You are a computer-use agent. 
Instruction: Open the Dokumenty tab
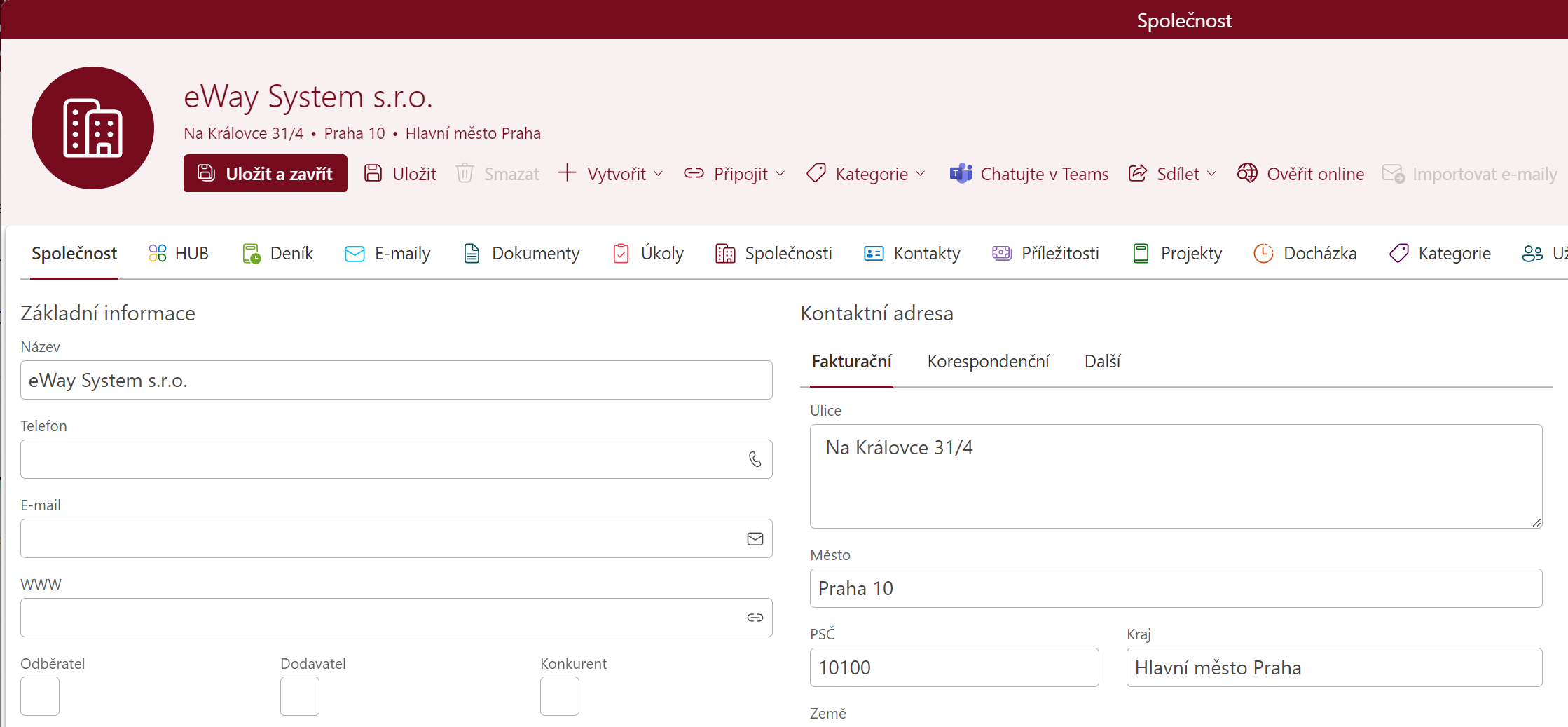point(521,253)
